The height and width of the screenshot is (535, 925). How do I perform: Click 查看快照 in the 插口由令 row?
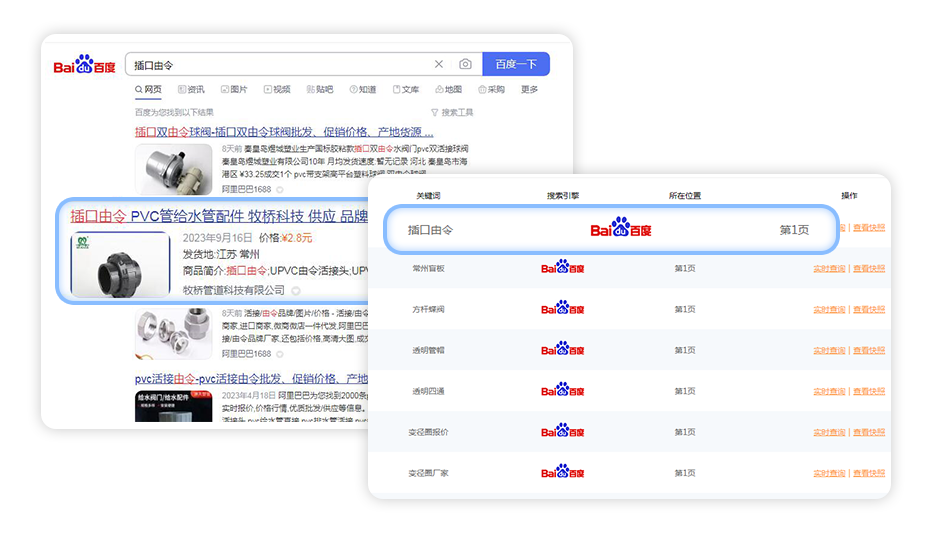click(x=869, y=228)
